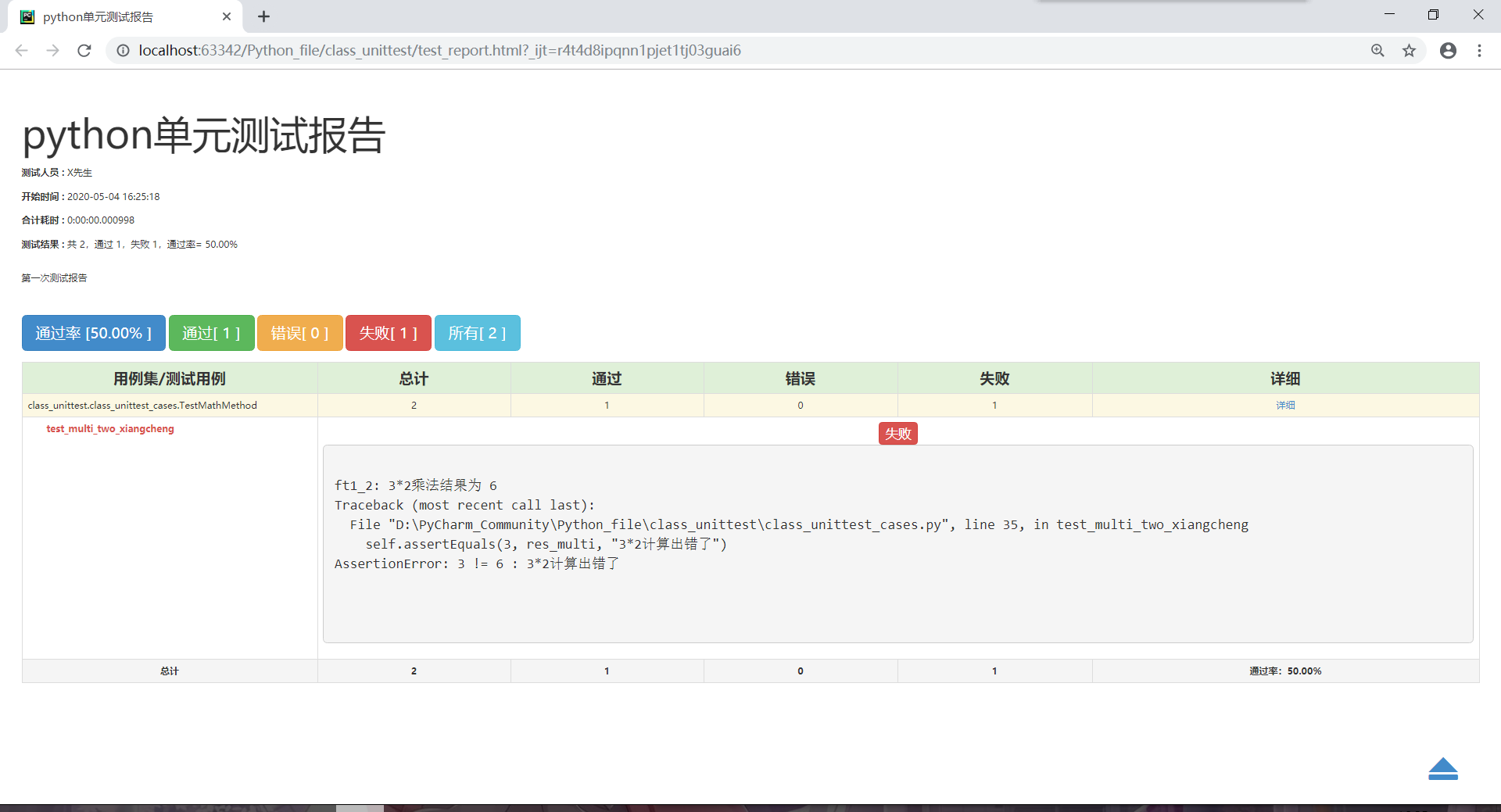Select the python单元测试报告 browser tab
Screen dimensions: 1501x812
(x=125, y=16)
